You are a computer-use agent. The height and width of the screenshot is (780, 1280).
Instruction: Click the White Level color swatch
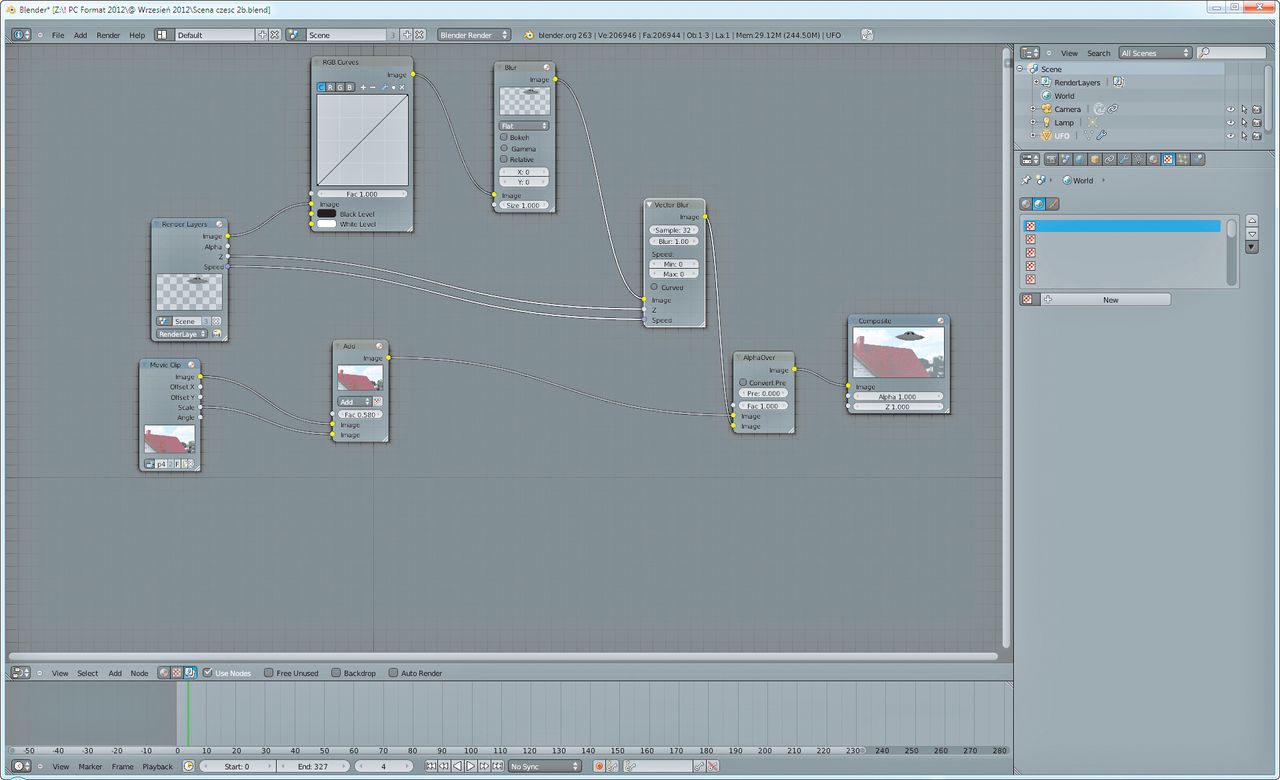(x=327, y=224)
